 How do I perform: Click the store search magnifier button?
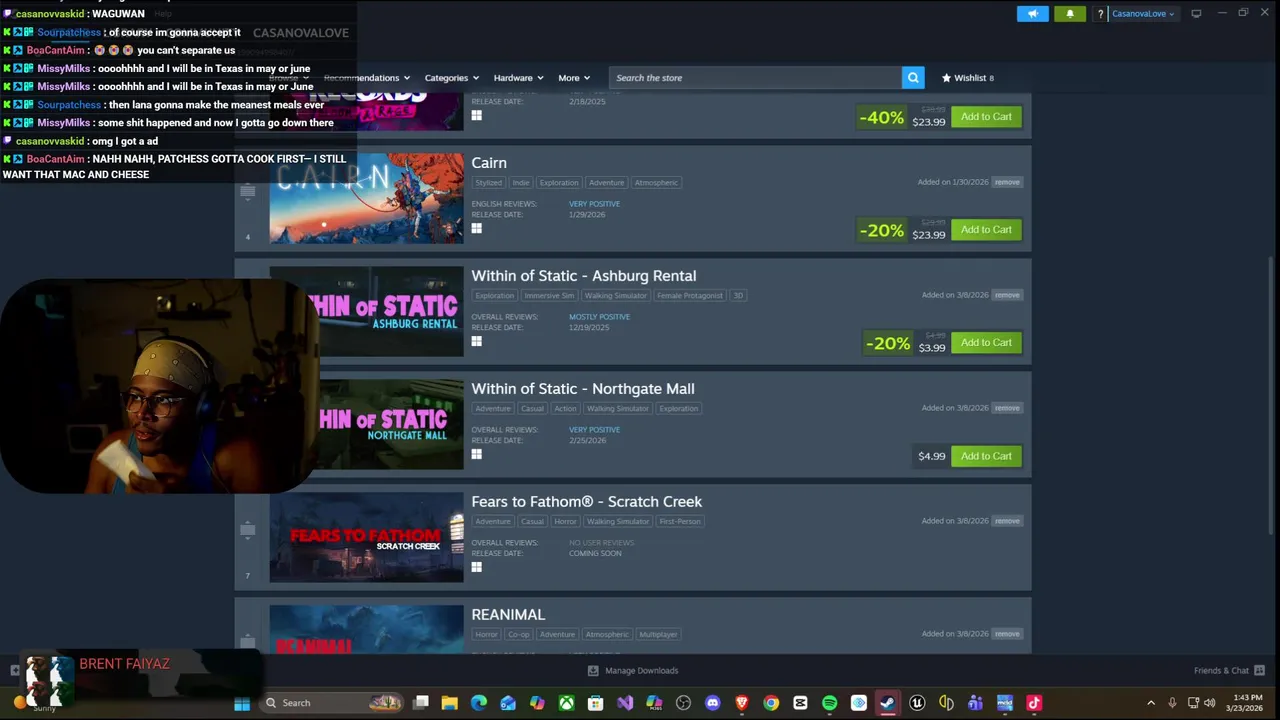912,77
